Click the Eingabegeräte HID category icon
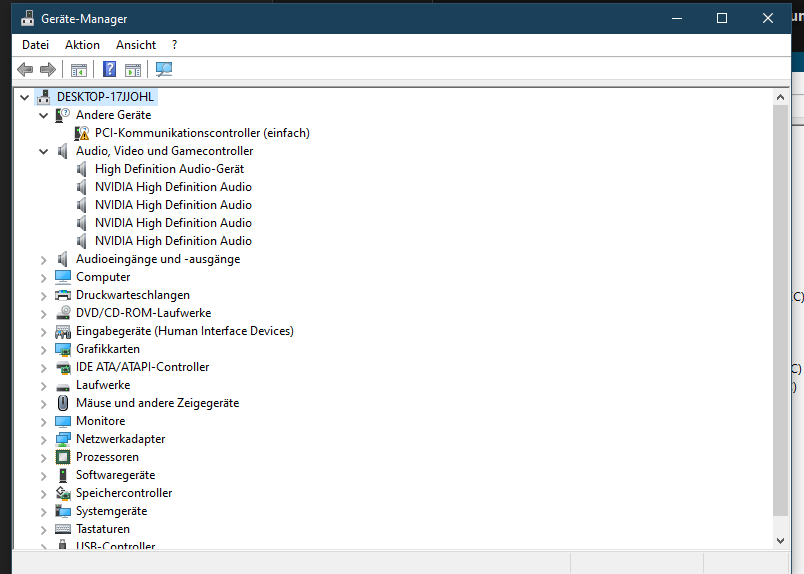 click(63, 331)
